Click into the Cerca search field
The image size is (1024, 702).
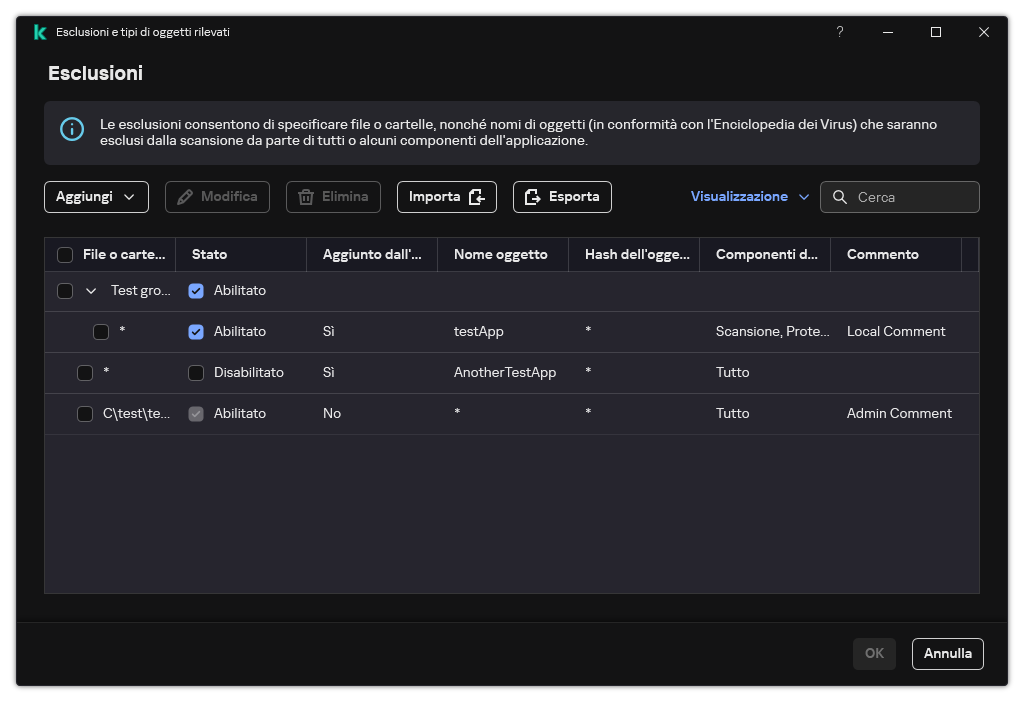[912, 197]
